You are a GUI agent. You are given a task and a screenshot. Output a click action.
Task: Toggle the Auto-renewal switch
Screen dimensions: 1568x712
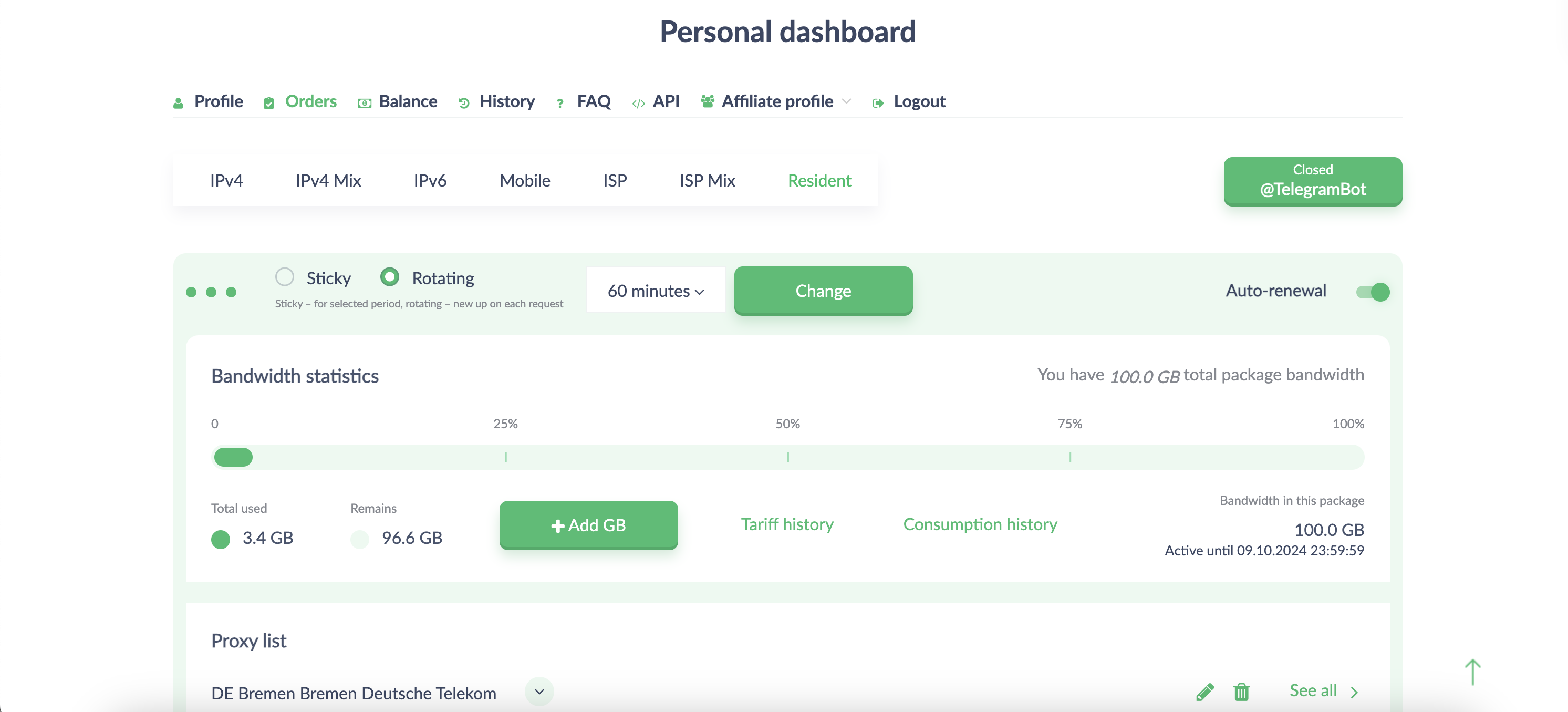[x=1372, y=292]
